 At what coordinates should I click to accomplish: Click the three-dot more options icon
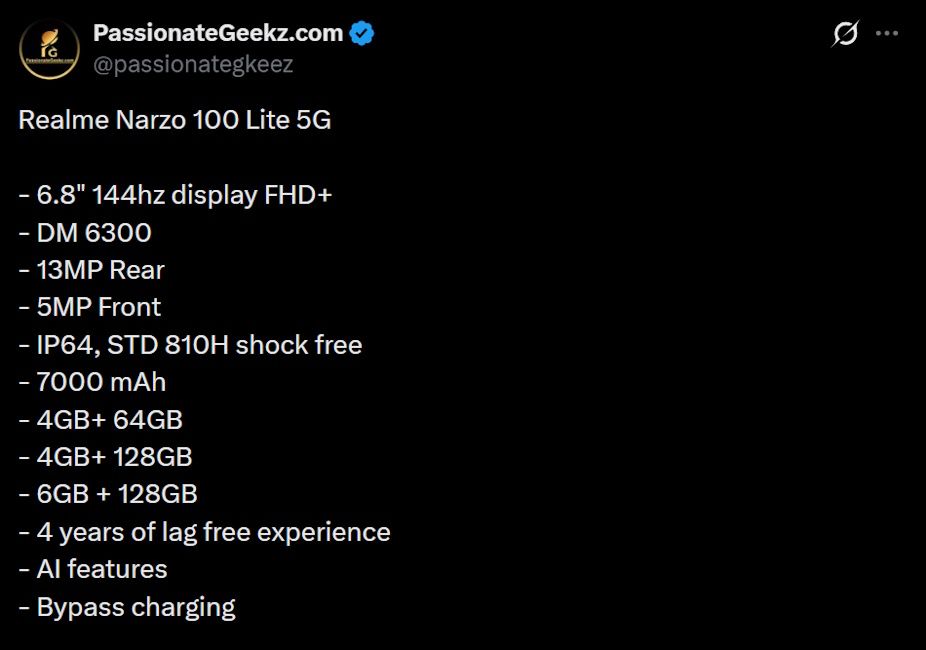click(x=886, y=33)
